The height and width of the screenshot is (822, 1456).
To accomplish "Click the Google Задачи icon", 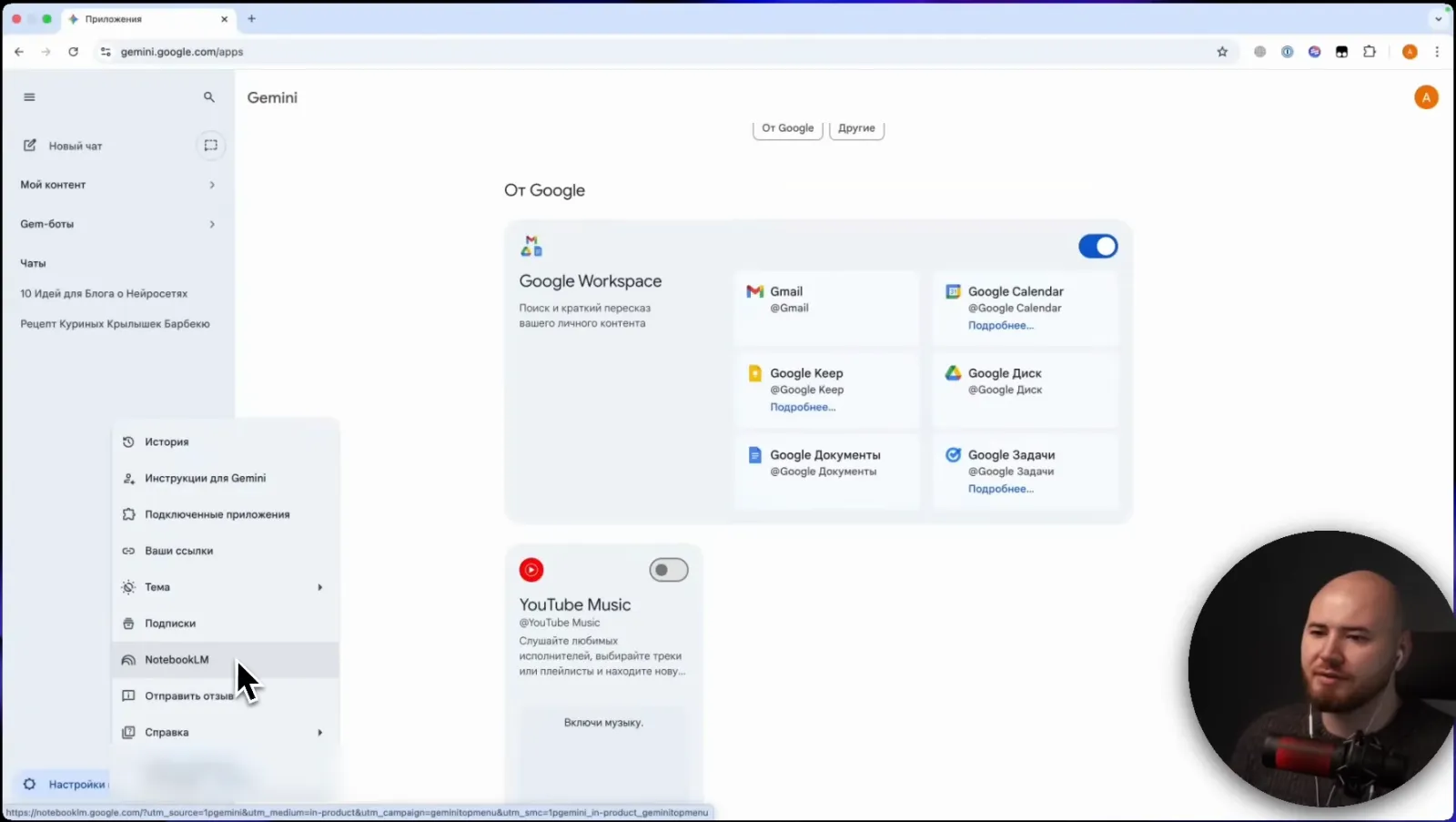I will tap(953, 455).
